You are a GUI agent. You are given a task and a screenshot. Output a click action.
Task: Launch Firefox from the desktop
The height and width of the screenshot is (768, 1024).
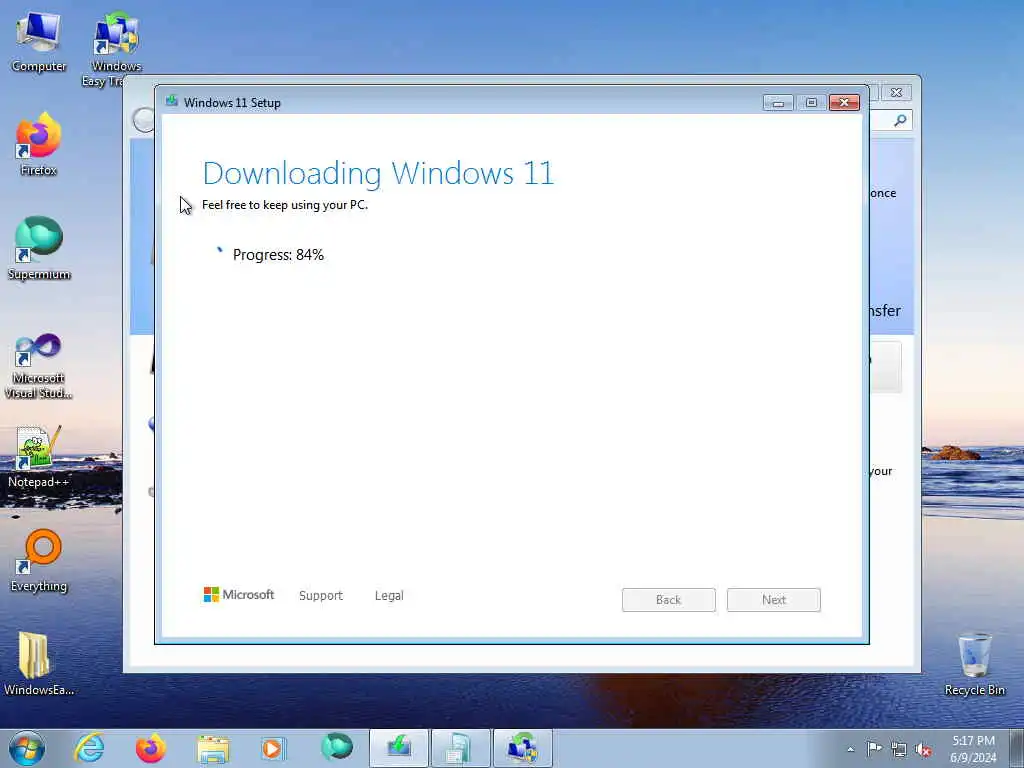(39, 144)
